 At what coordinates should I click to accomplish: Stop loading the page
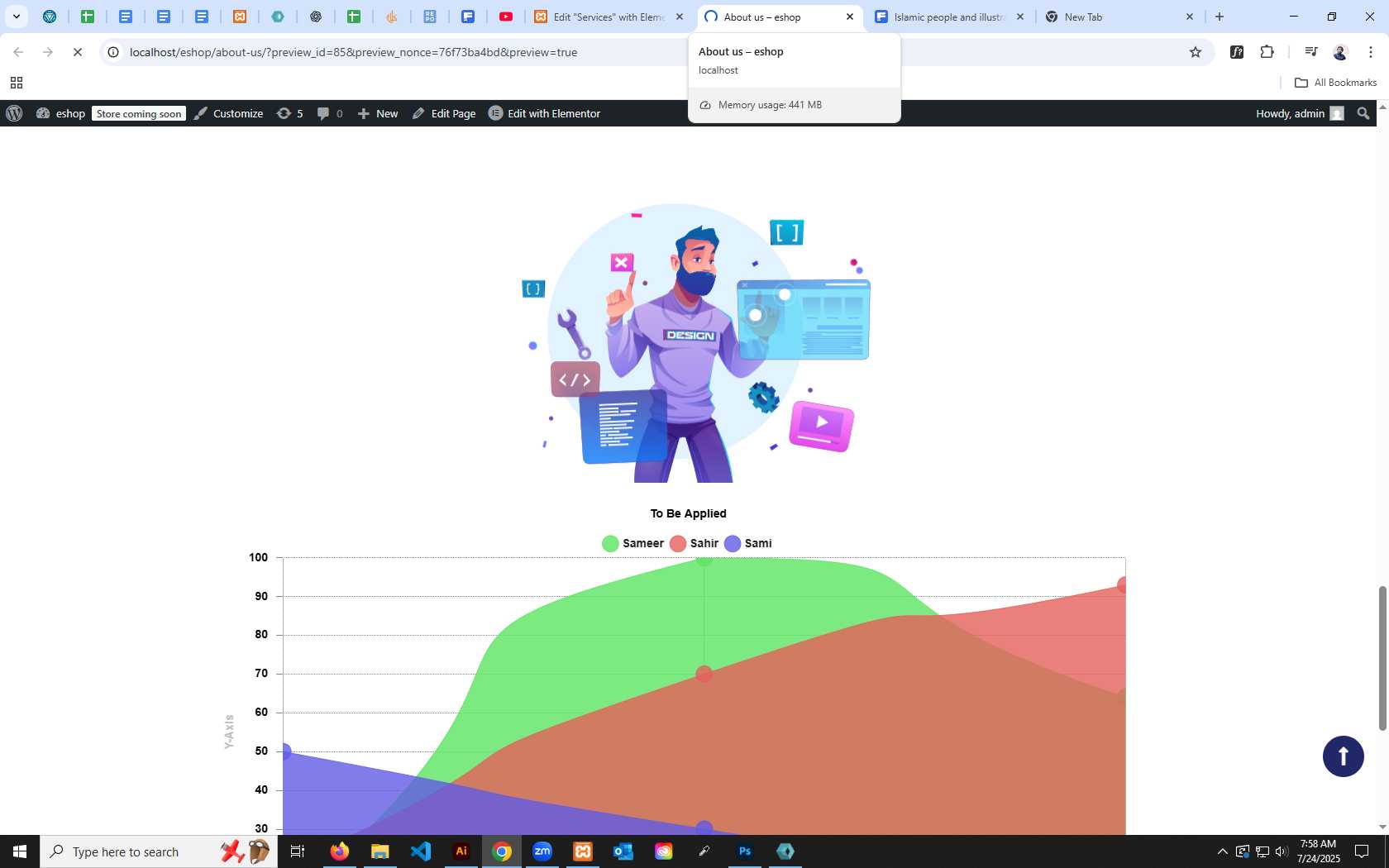78,52
